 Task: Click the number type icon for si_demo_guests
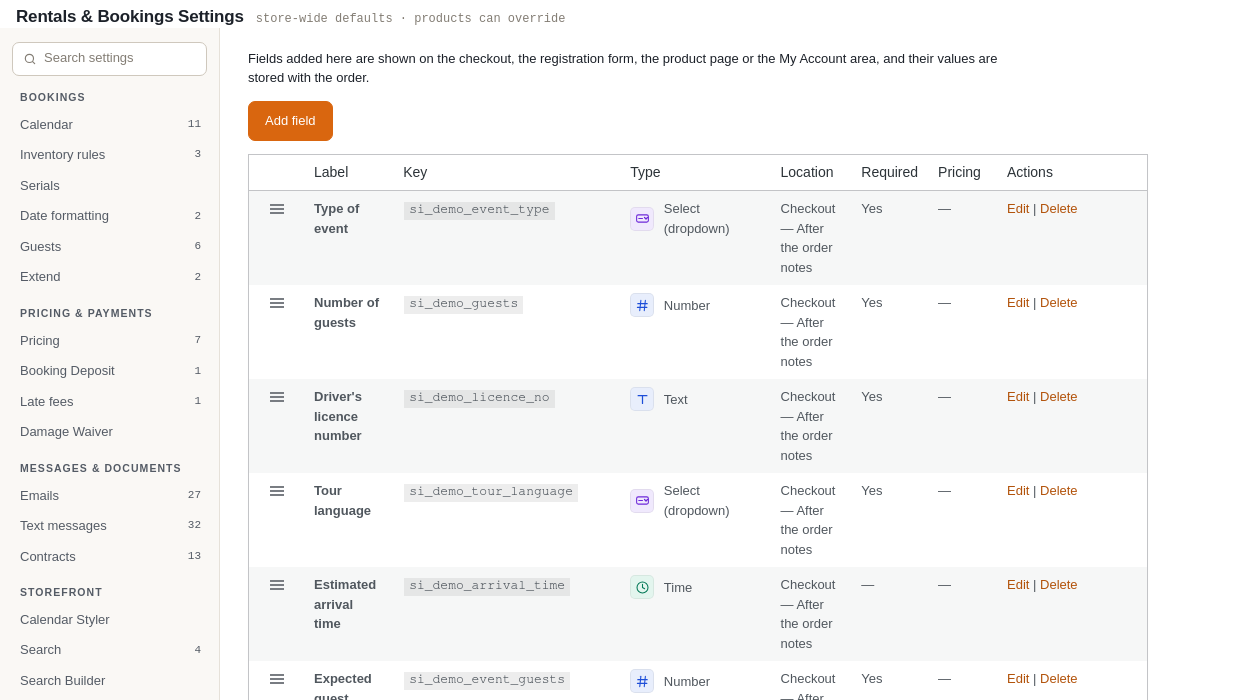coord(642,305)
